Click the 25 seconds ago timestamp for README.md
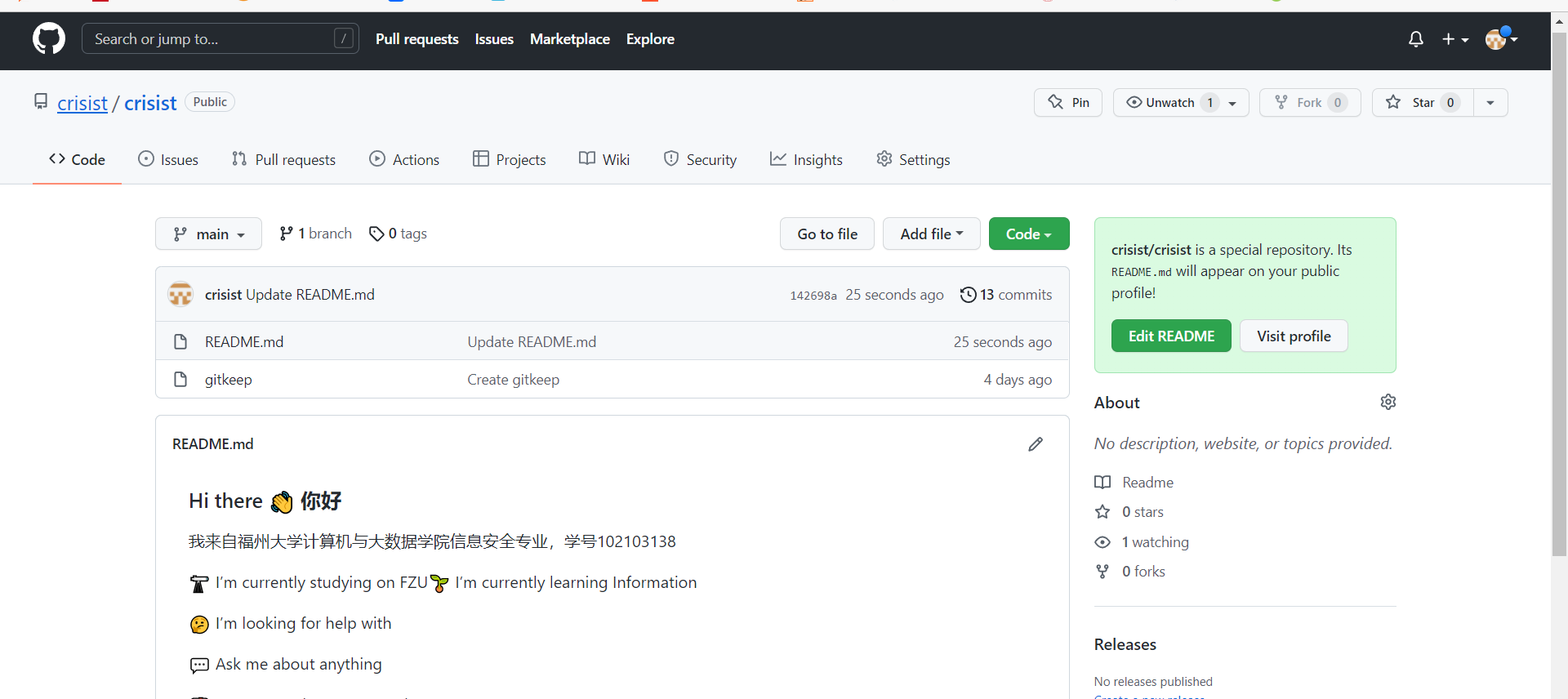 (1003, 341)
